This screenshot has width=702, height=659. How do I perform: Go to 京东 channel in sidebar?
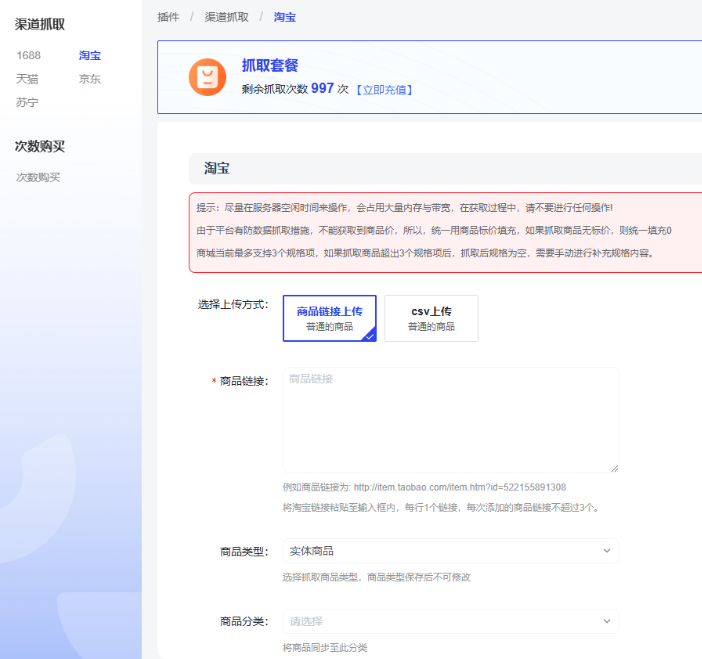pyautogui.click(x=90, y=79)
